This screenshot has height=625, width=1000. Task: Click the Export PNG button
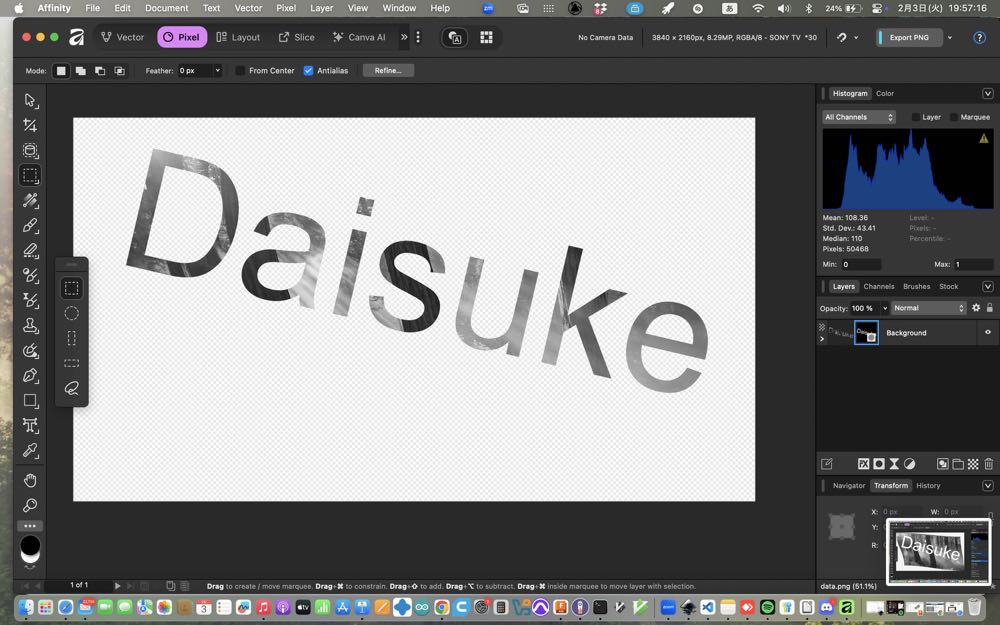909,38
